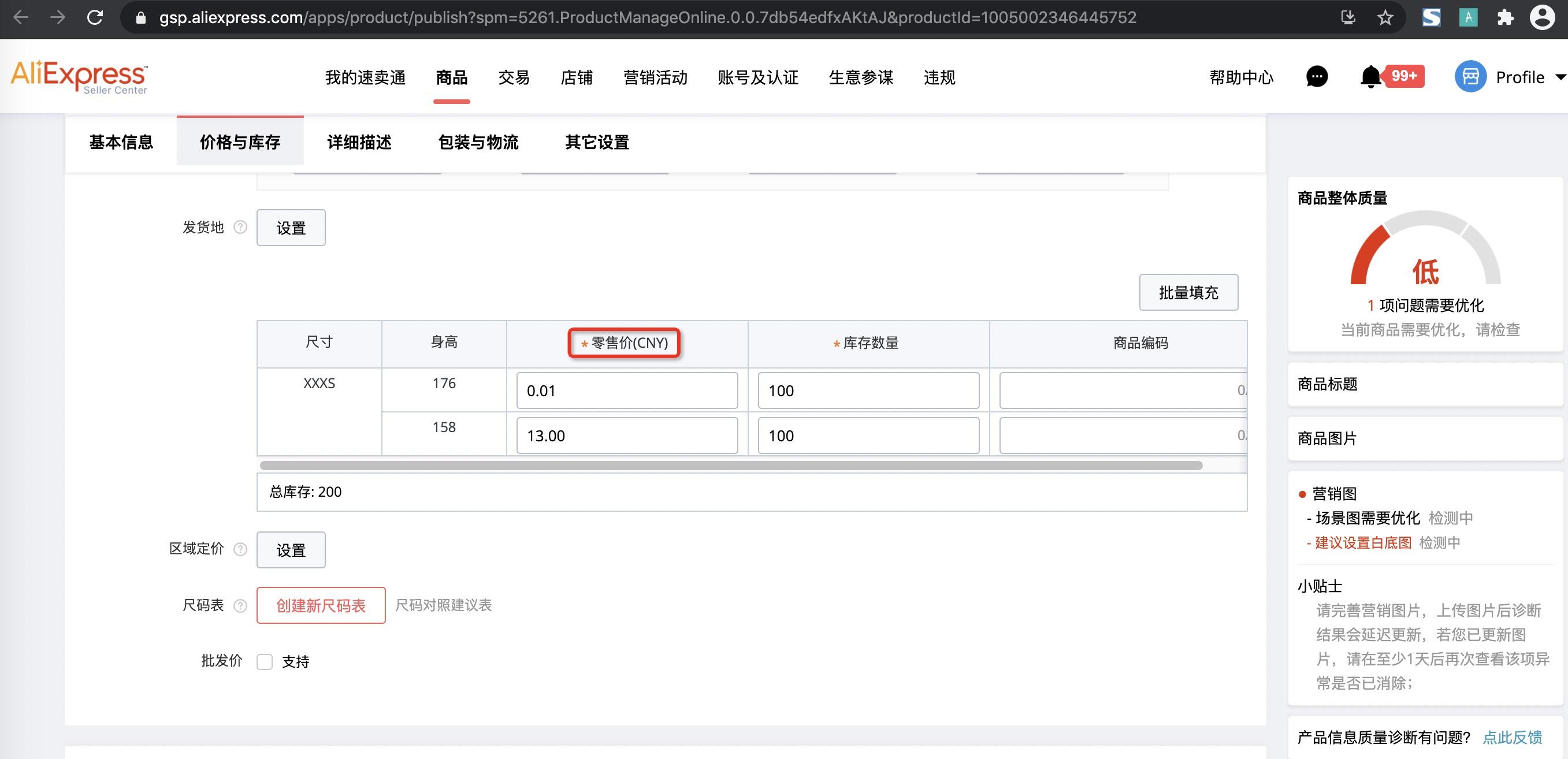Click the blue storefront Profile avatar icon

coord(1470,77)
